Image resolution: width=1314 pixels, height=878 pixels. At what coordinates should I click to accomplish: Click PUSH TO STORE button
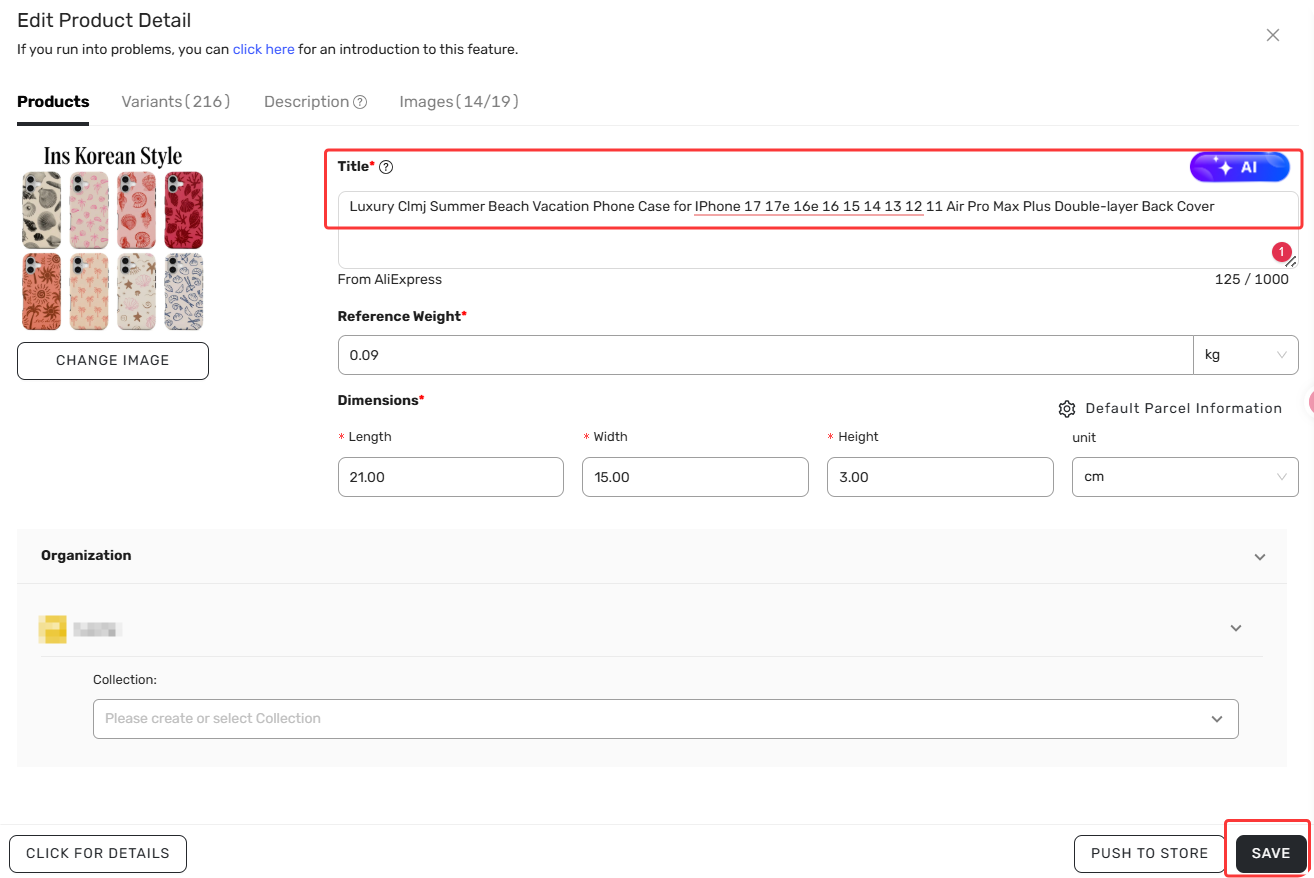[x=1149, y=854]
